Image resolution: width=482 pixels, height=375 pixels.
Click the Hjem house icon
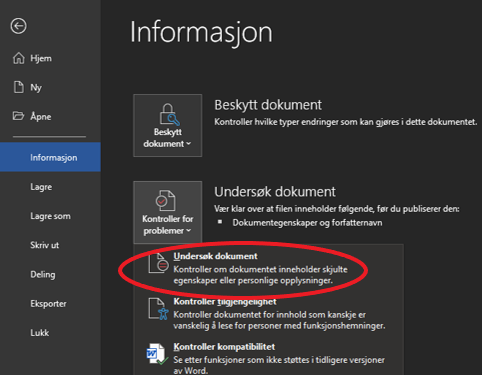[x=19, y=58]
